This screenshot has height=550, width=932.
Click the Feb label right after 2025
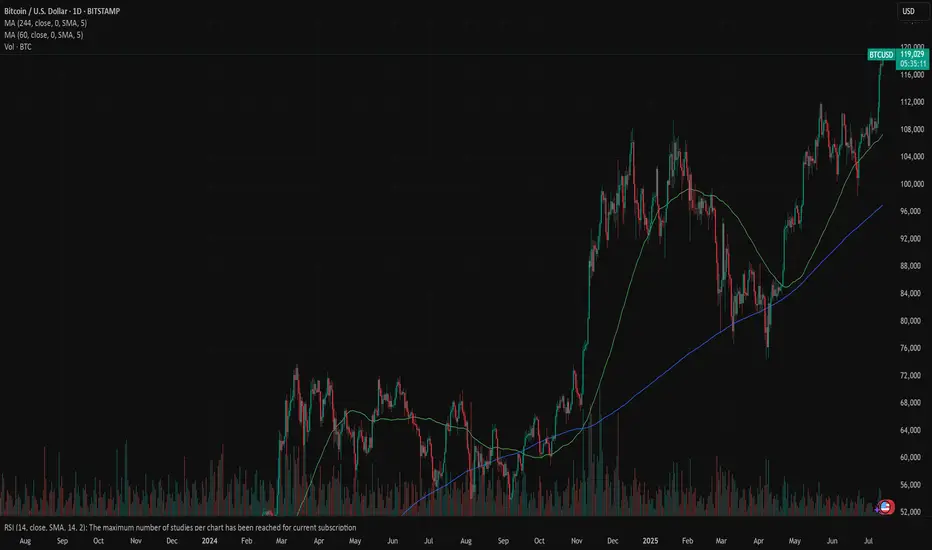click(688, 541)
